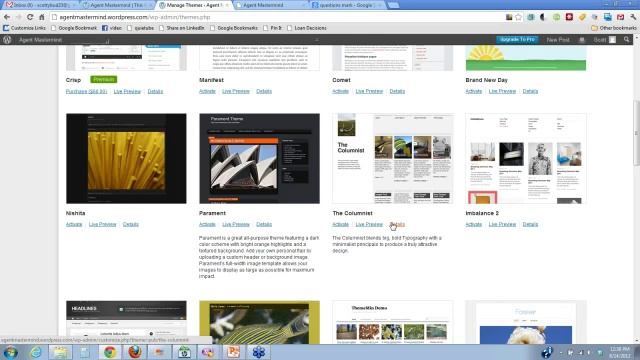This screenshot has width=640, height=360.
Task: Activate the Nishita theme
Action: click(74, 224)
